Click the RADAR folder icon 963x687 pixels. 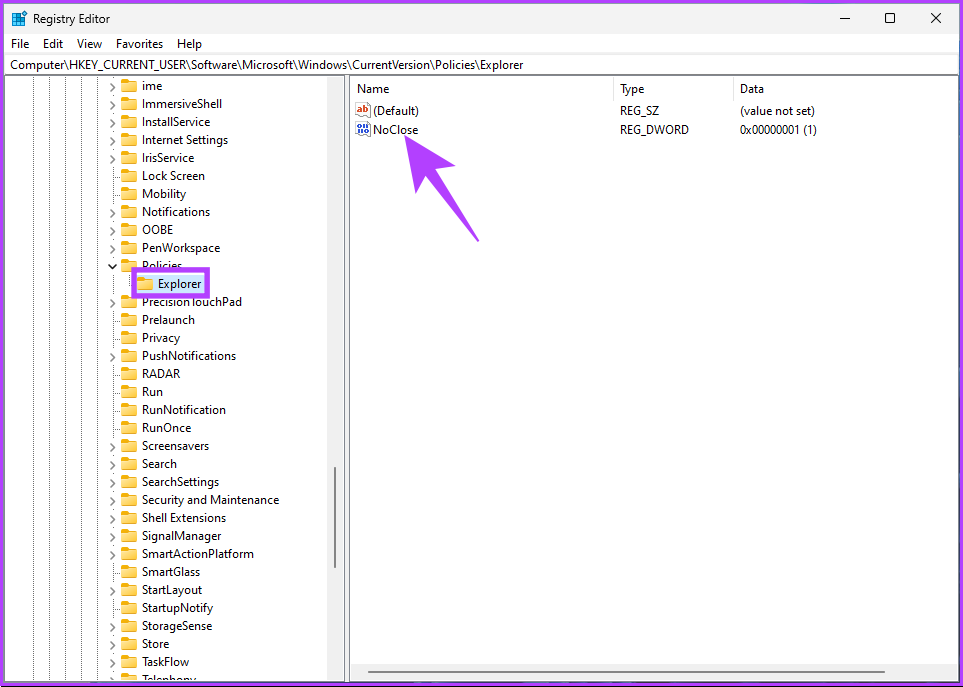[128, 374]
